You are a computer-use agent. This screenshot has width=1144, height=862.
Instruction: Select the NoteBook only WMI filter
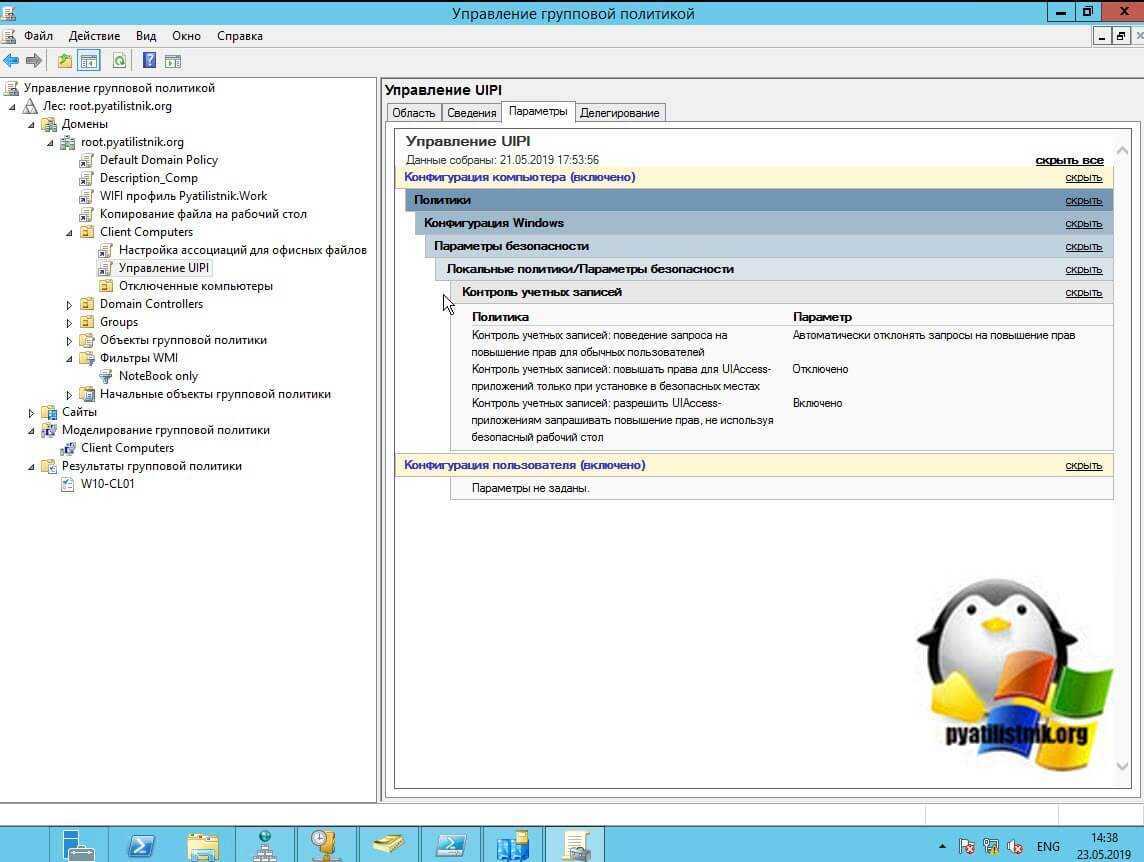point(158,376)
